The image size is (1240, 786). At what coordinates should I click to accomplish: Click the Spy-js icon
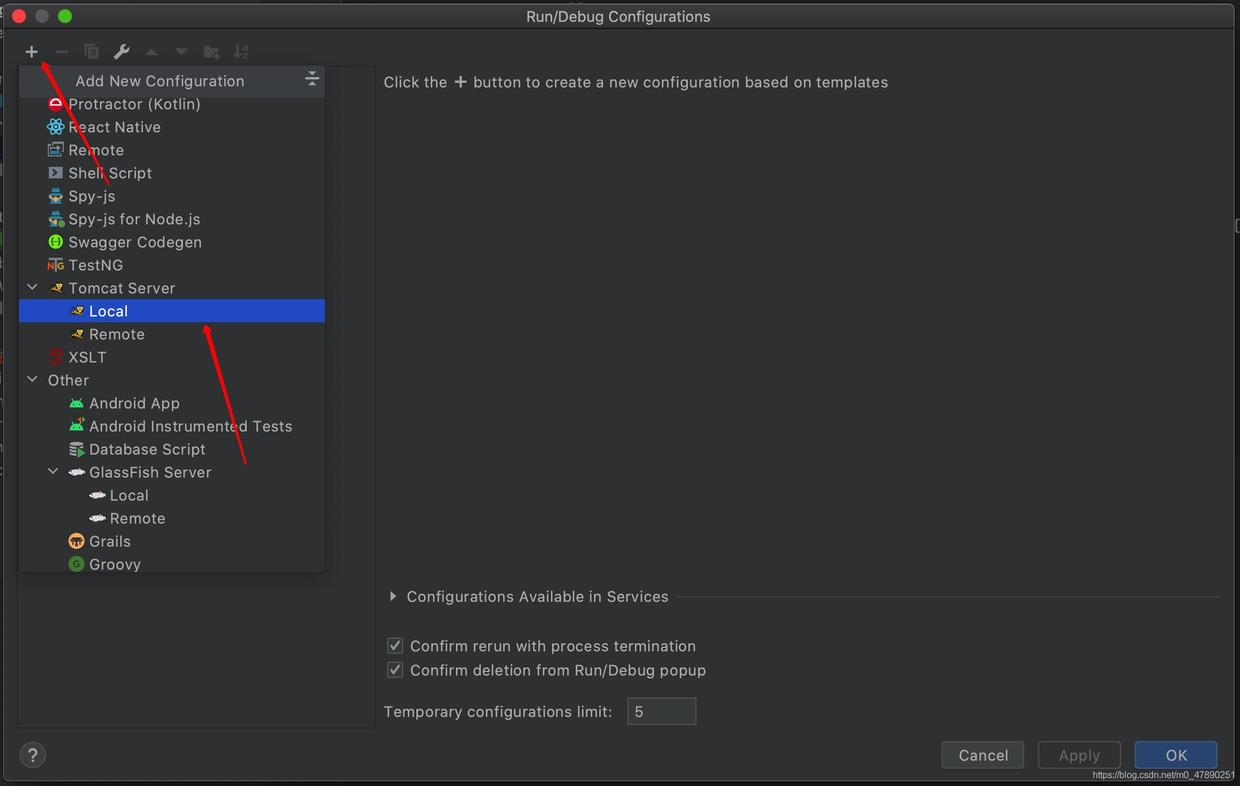click(x=55, y=196)
